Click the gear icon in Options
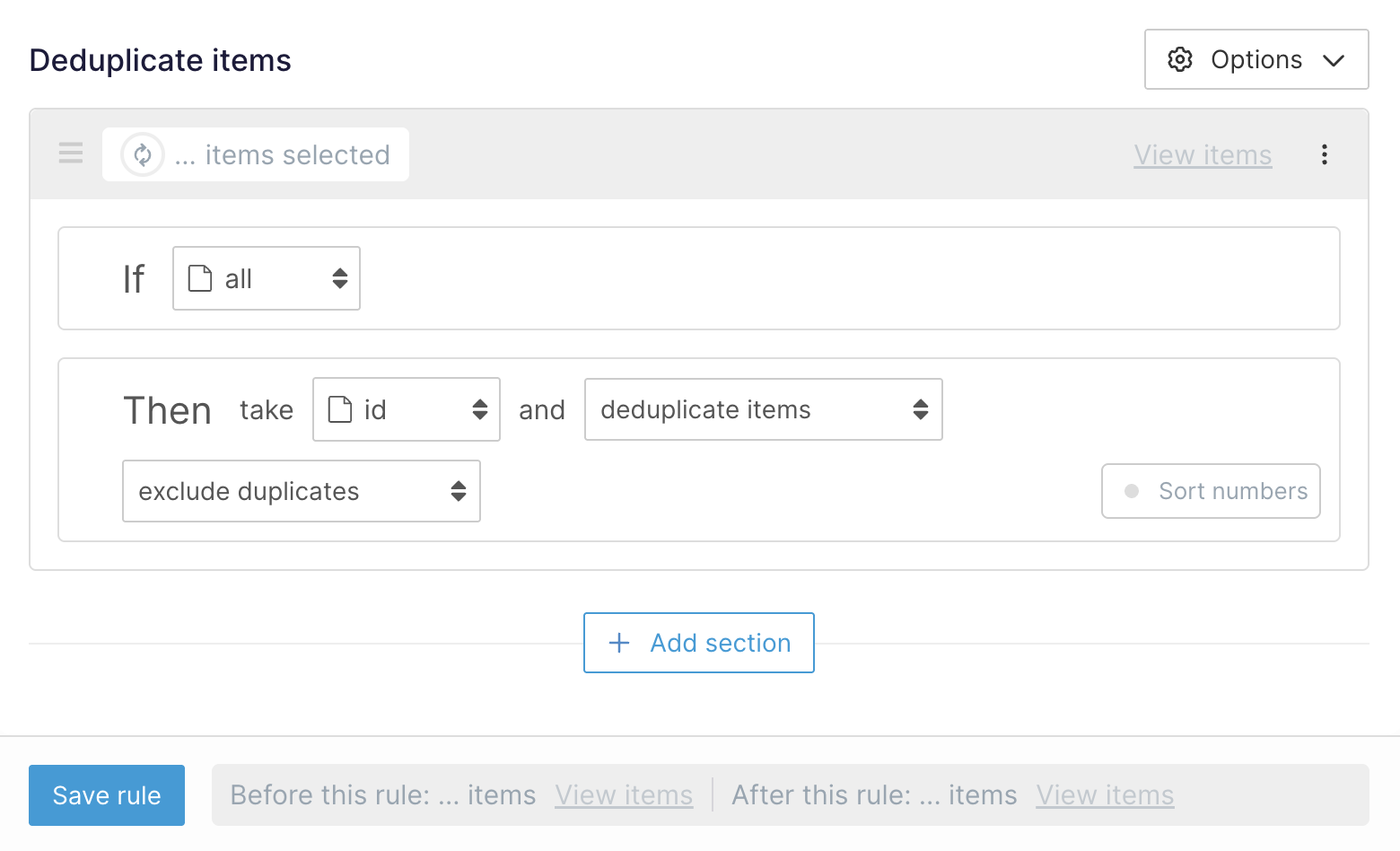Viewport: 1400px width, 851px height. tap(1179, 59)
